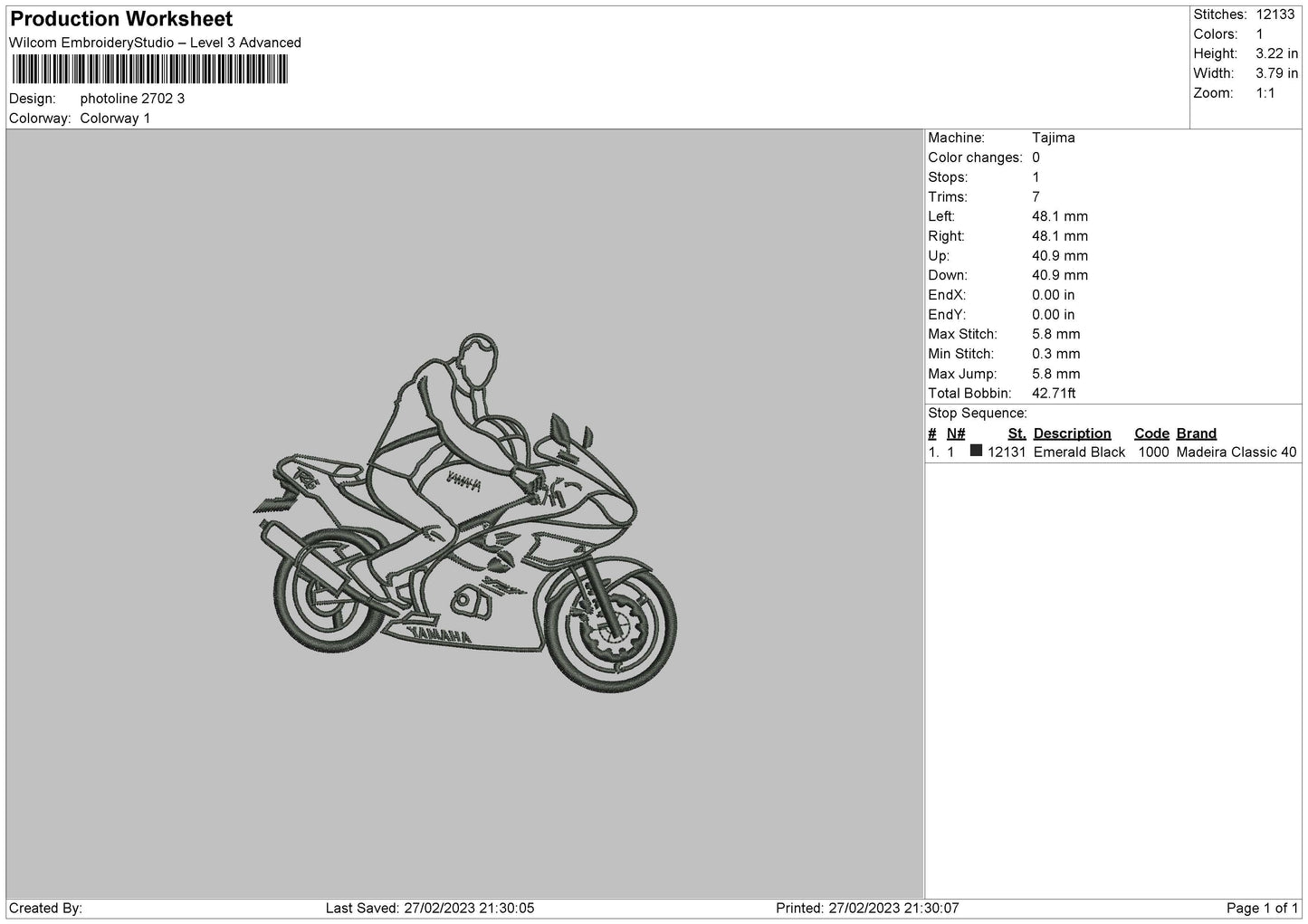Screen dimensions: 1308x924
Task: Click the Down value 40.9 mm
Action: [1060, 275]
